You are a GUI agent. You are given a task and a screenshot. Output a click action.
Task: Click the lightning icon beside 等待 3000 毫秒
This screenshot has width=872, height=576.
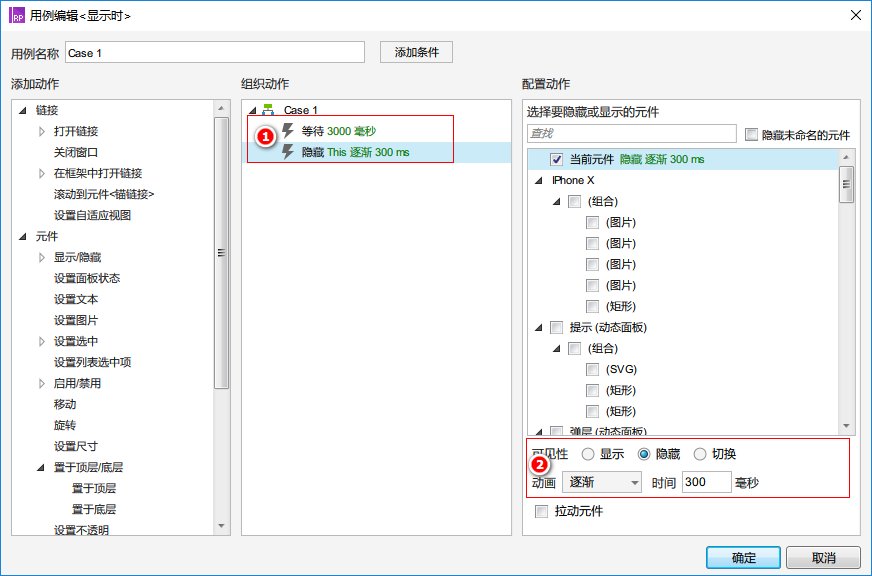point(289,131)
